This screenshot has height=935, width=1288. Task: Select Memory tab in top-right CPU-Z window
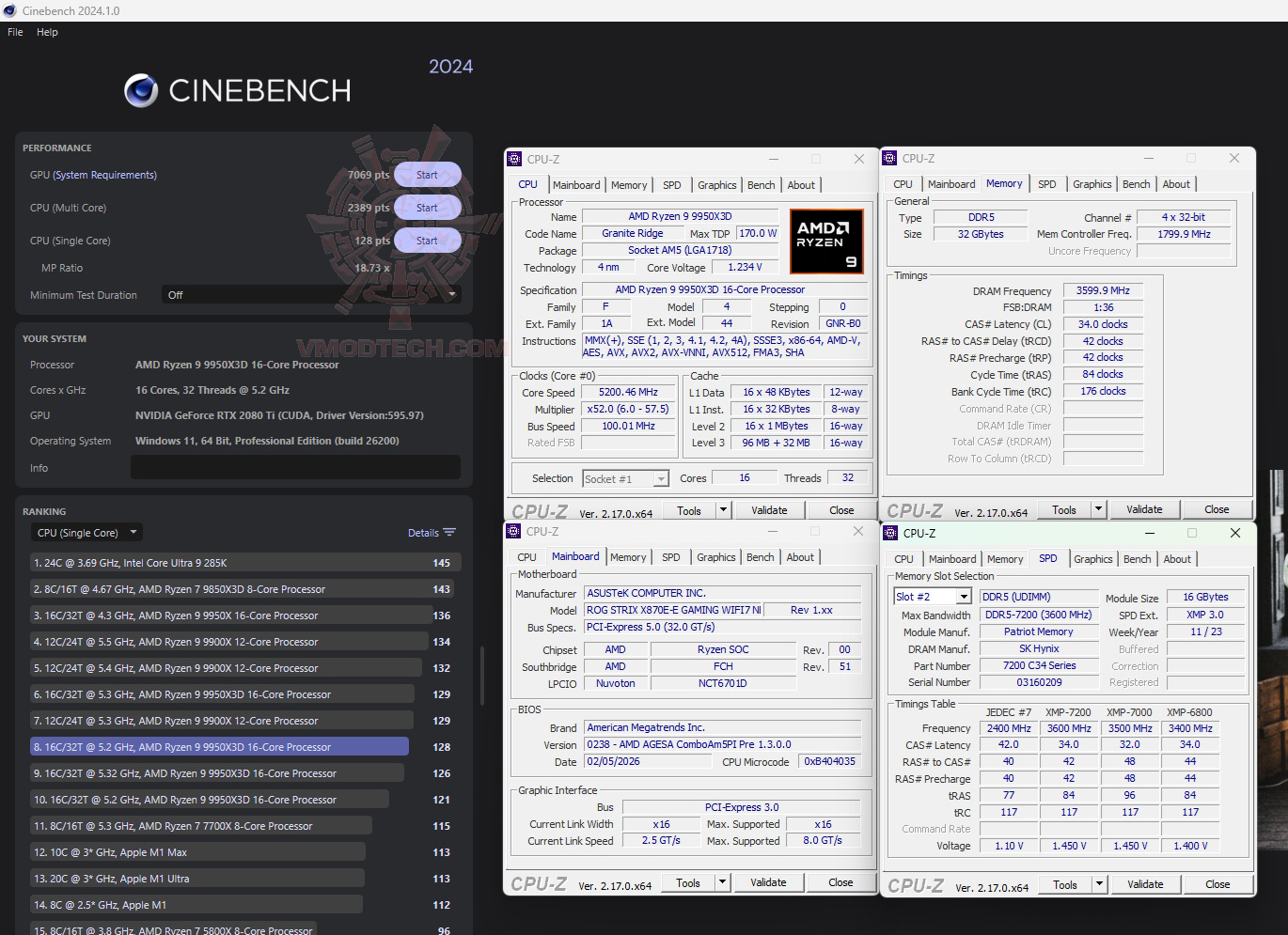pyautogui.click(x=1004, y=184)
